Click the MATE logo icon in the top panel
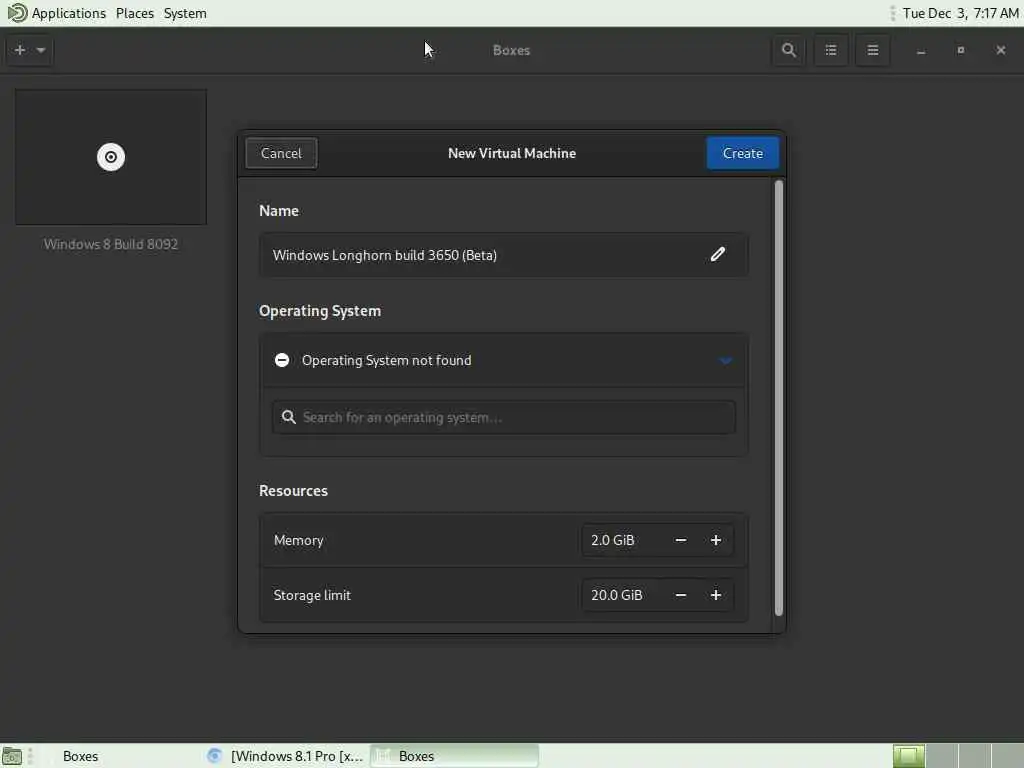Image resolution: width=1024 pixels, height=768 pixels. [17, 12]
